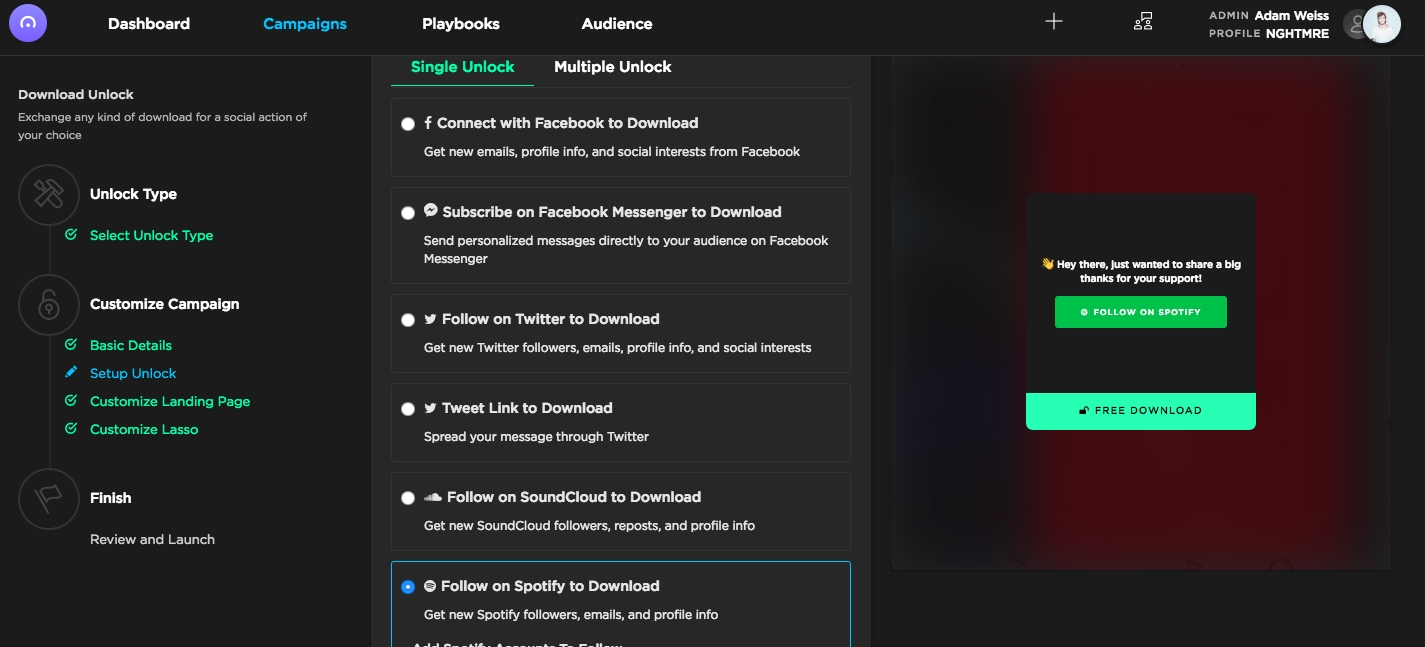Click the plus icon in top bar

coord(1054,21)
